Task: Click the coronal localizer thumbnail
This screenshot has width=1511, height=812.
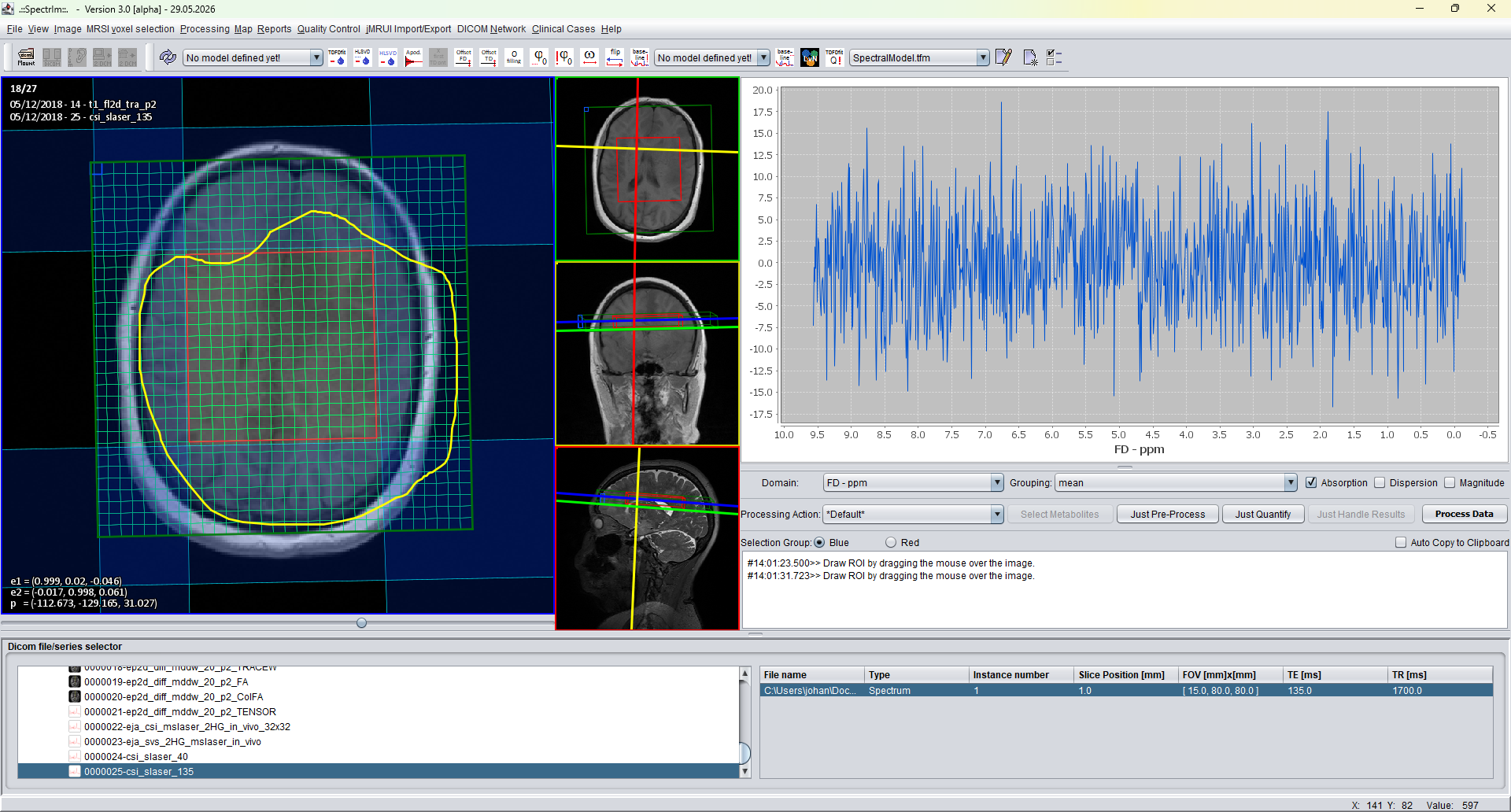Action: point(647,353)
